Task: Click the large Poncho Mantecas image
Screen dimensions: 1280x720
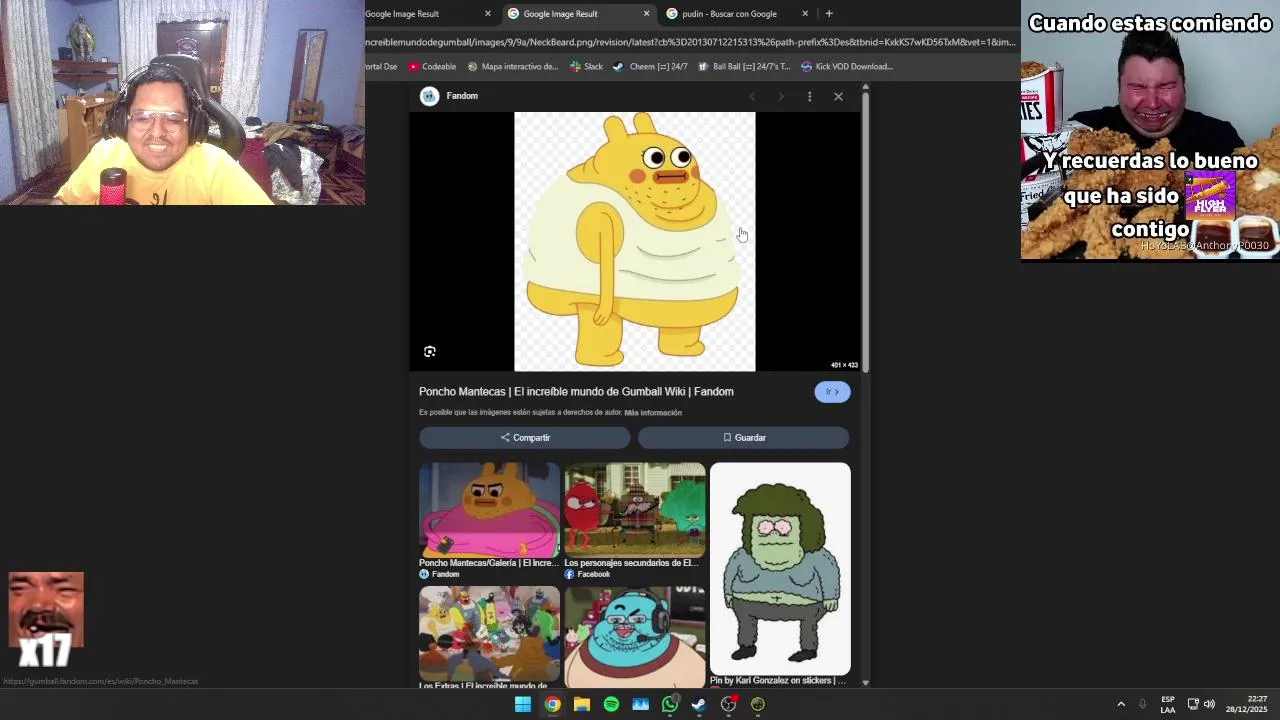Action: click(x=635, y=241)
